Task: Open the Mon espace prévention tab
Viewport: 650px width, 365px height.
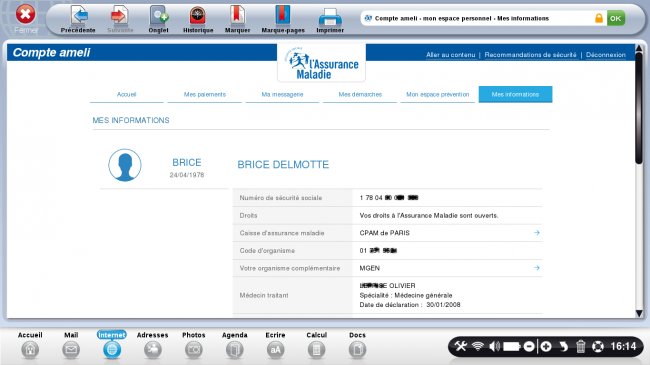Action: (437, 95)
